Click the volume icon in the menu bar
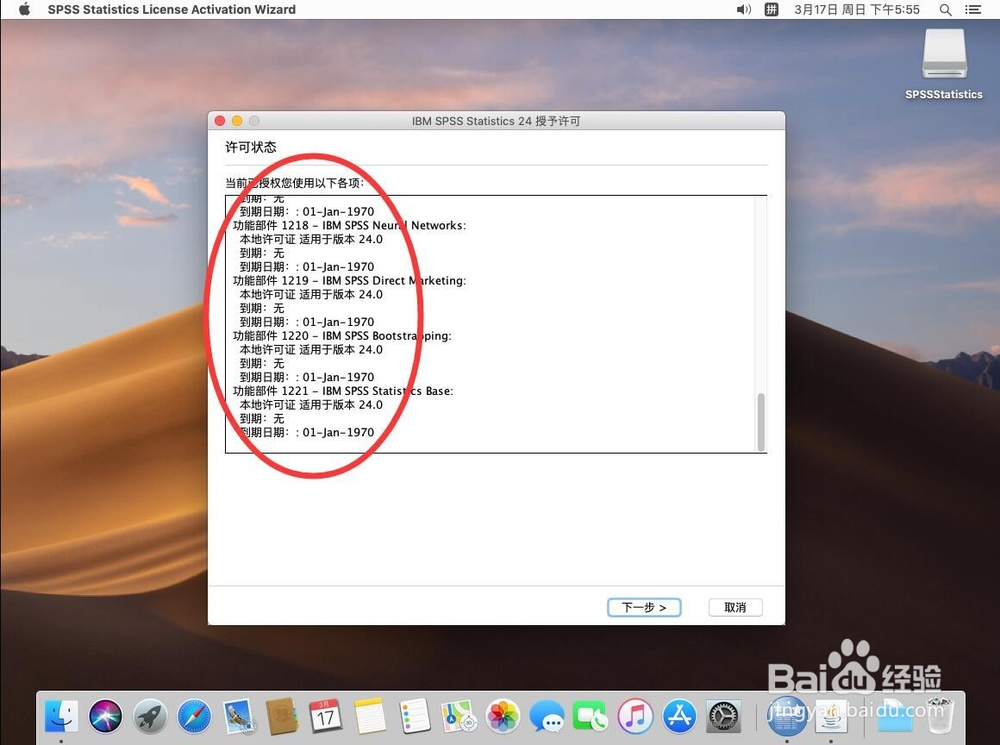 pyautogui.click(x=743, y=10)
